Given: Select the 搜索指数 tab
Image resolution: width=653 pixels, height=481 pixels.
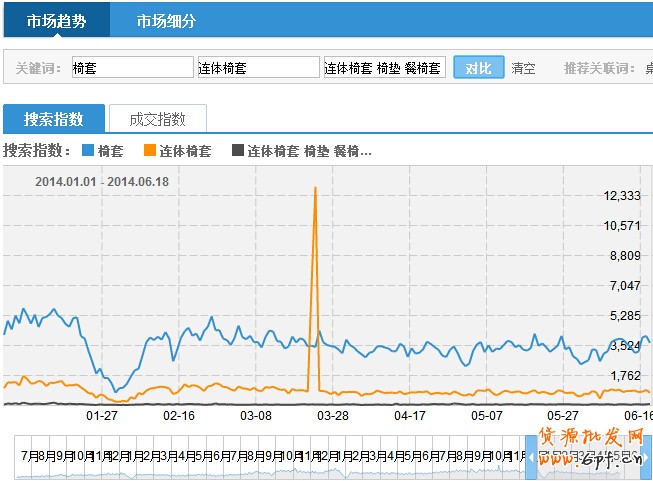Looking at the screenshot, I should (x=54, y=119).
